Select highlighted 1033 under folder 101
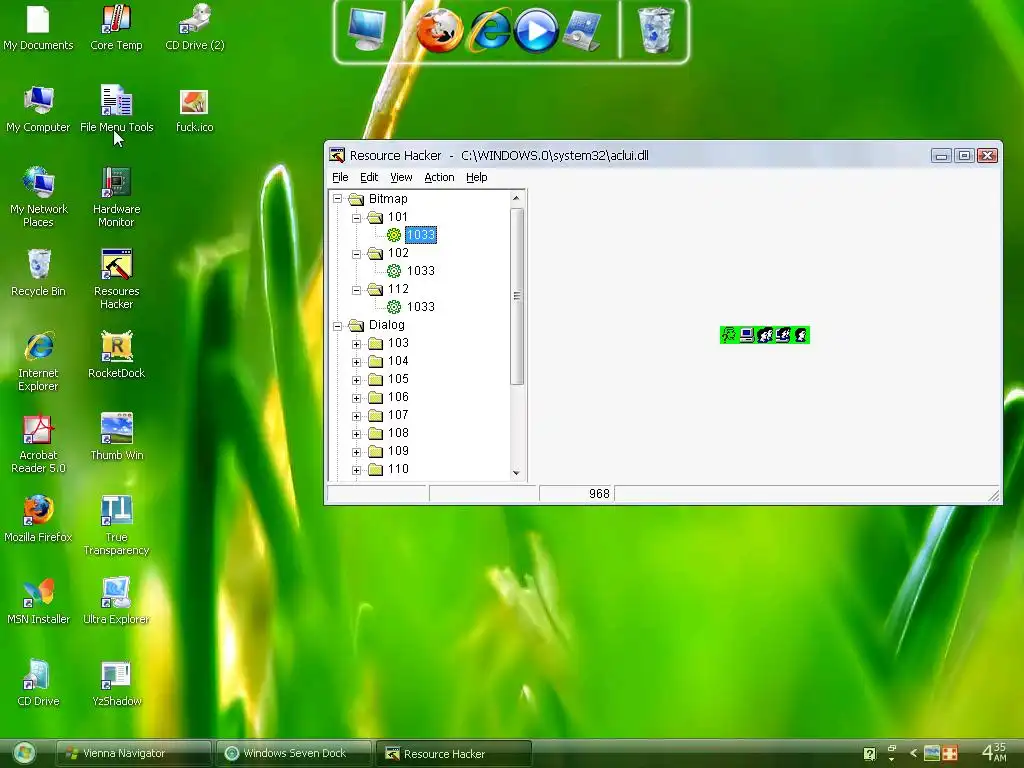 click(x=421, y=234)
